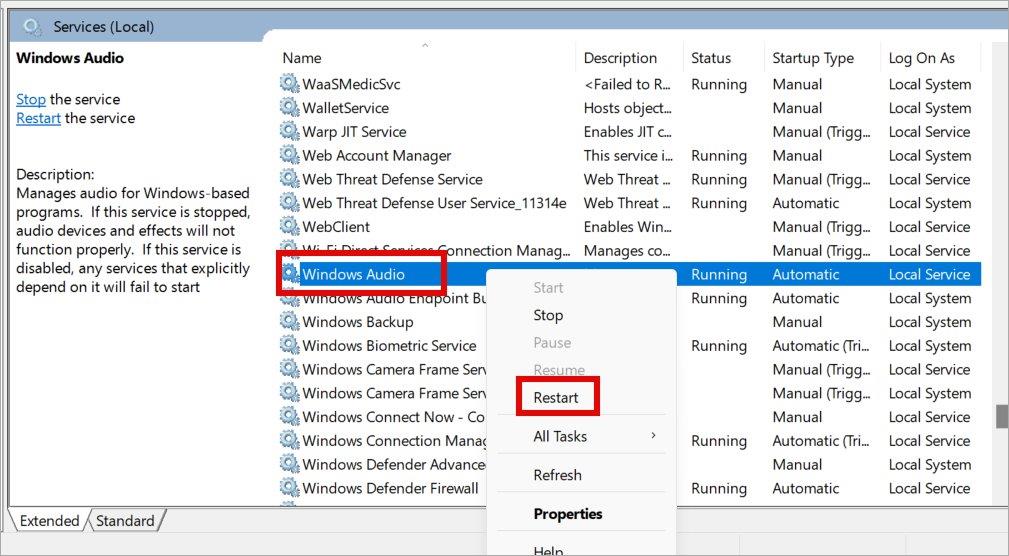Select the WebClient service name
Viewport: 1009px width, 556px height.
coord(336,227)
